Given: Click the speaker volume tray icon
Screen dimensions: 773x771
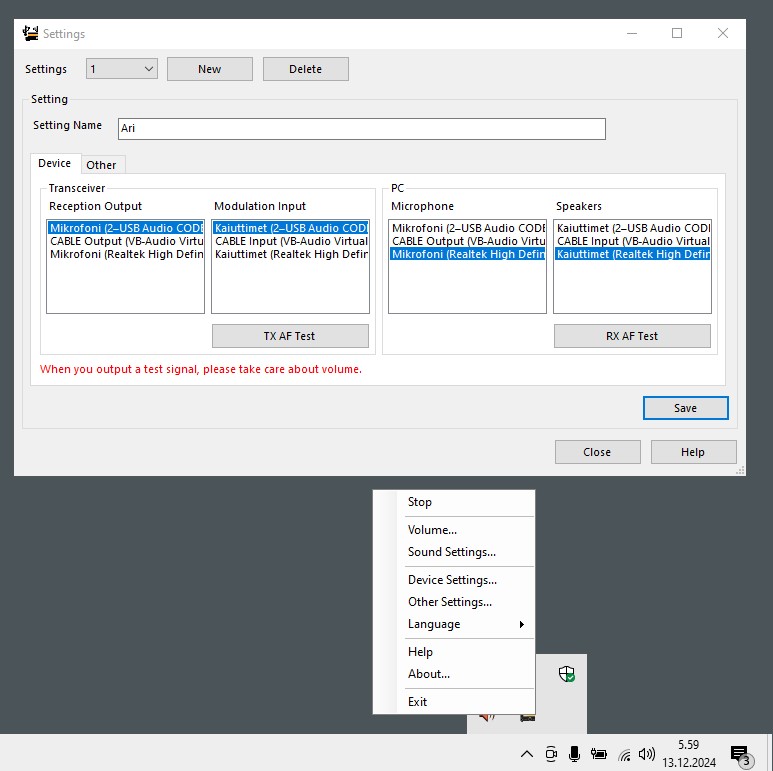Looking at the screenshot, I should coord(646,754).
